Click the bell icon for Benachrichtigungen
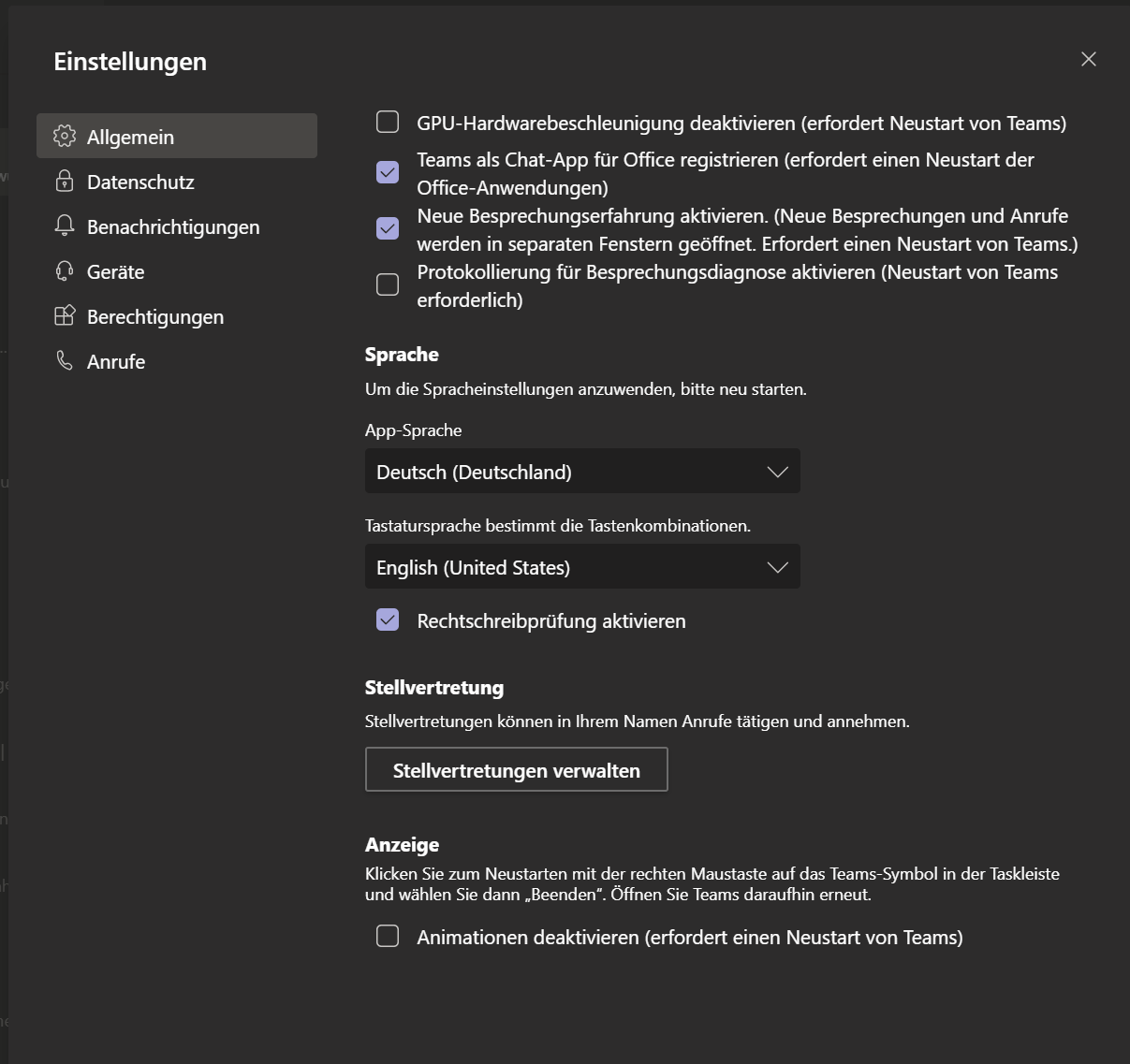1130x1064 pixels. [65, 226]
